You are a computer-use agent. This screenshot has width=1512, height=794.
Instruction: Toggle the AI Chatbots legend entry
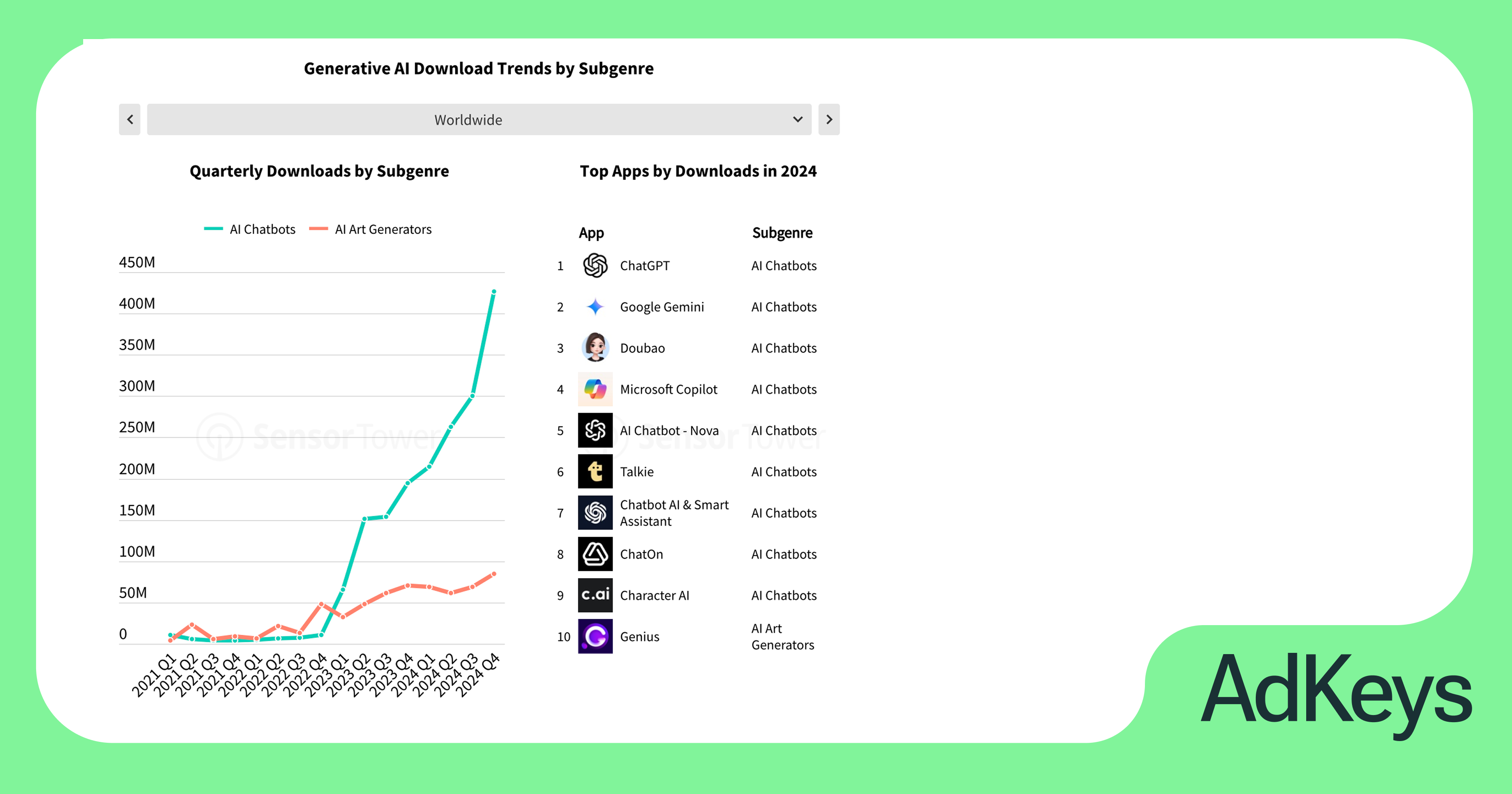250,229
